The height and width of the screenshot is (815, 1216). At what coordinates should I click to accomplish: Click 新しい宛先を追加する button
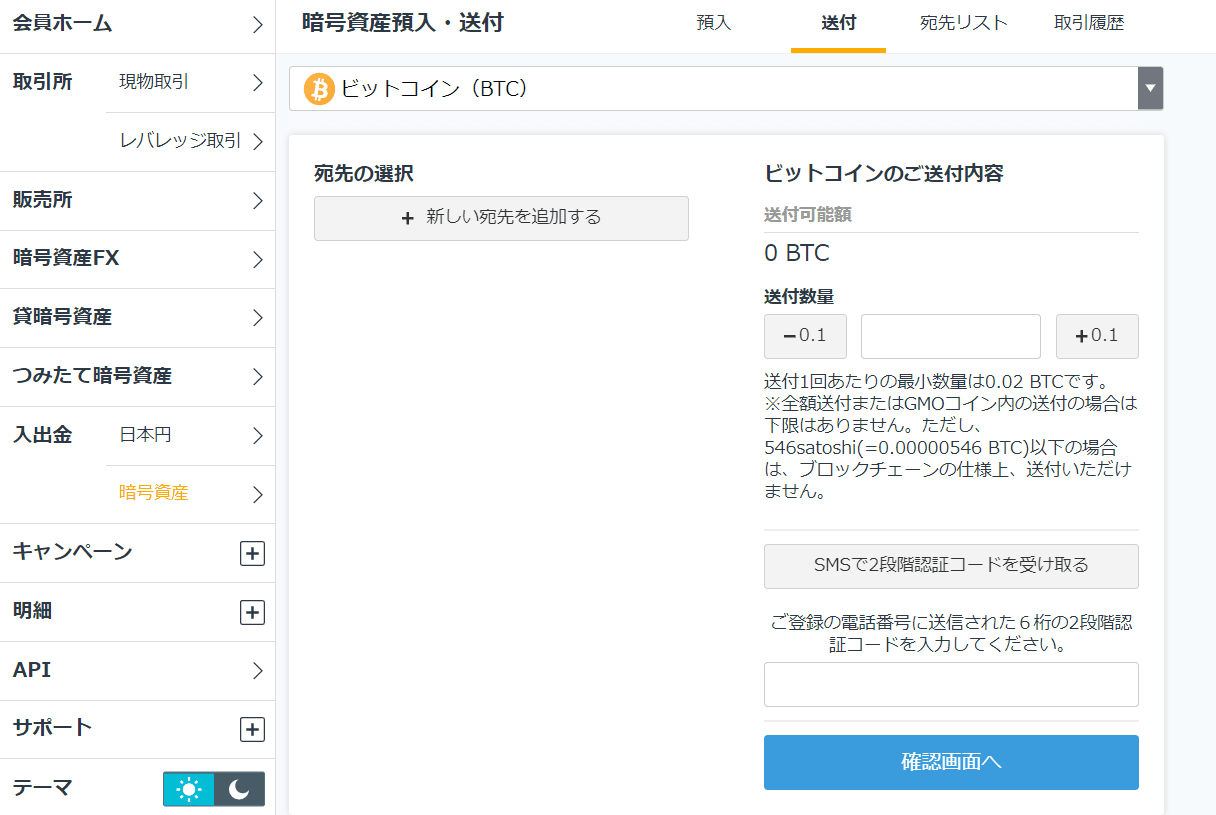point(501,218)
